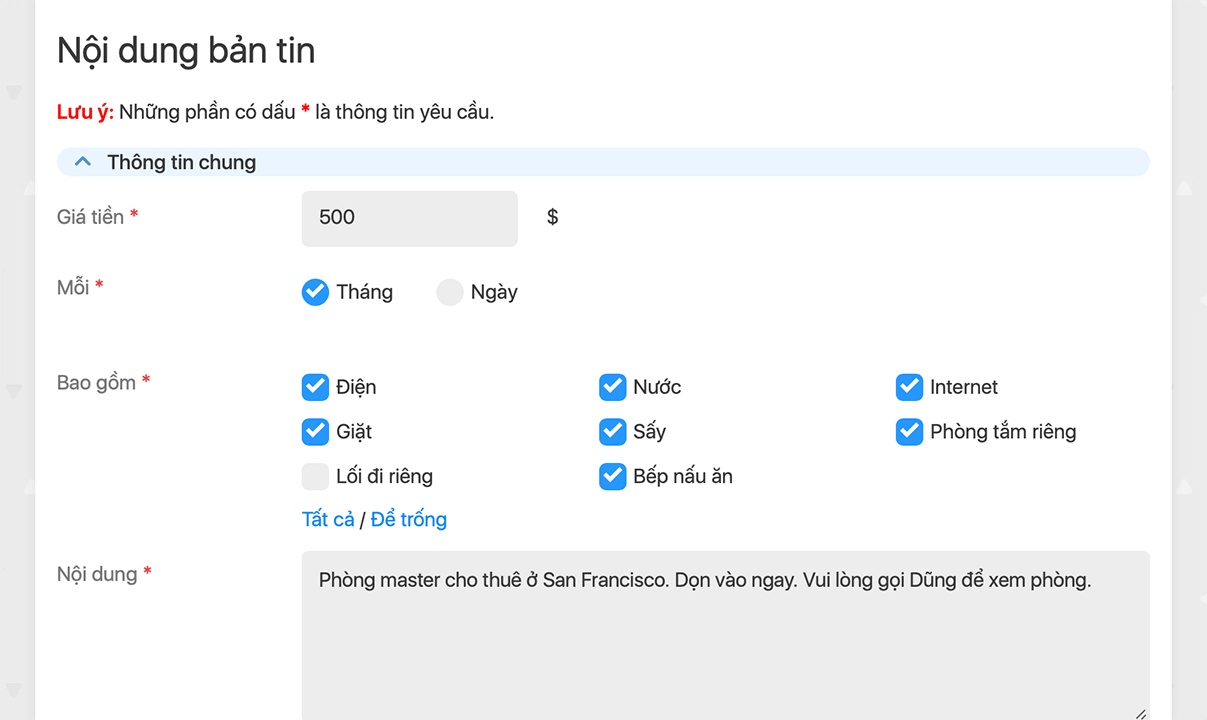Uncheck the Bếp nấu ăn checkbox

(x=612, y=476)
